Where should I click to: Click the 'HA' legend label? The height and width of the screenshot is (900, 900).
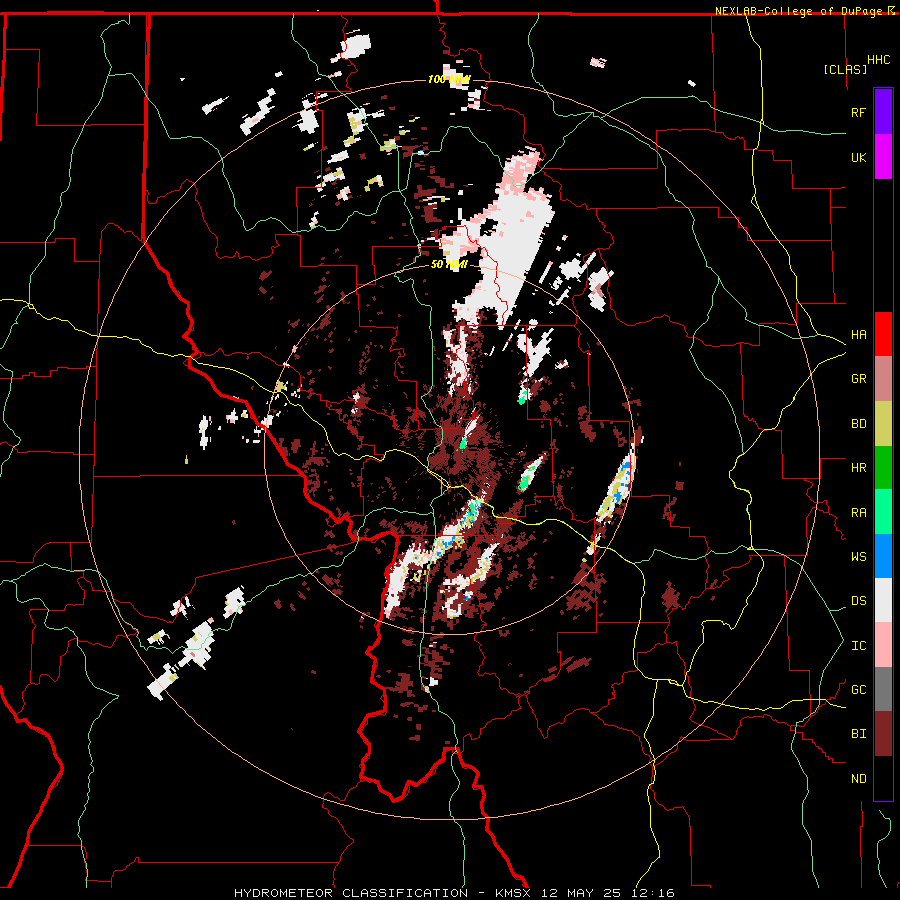coord(858,335)
